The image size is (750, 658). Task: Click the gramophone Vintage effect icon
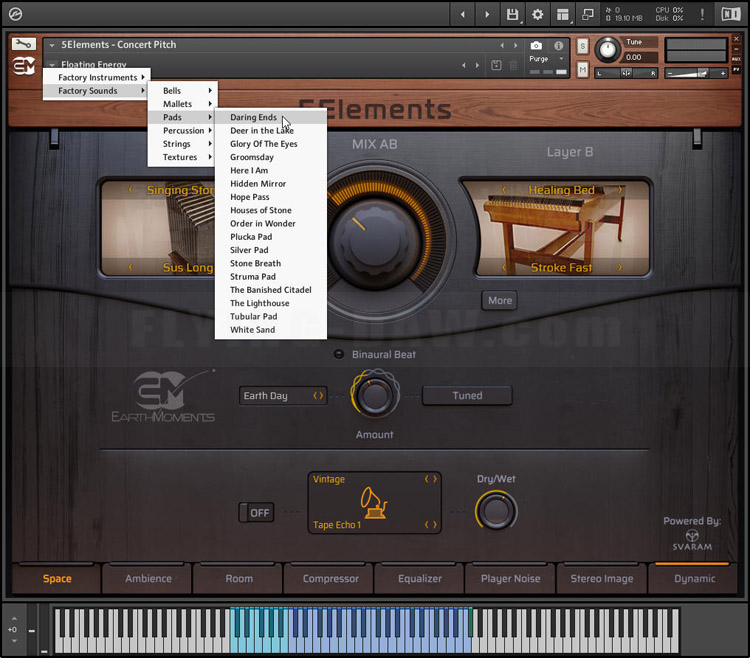click(374, 504)
